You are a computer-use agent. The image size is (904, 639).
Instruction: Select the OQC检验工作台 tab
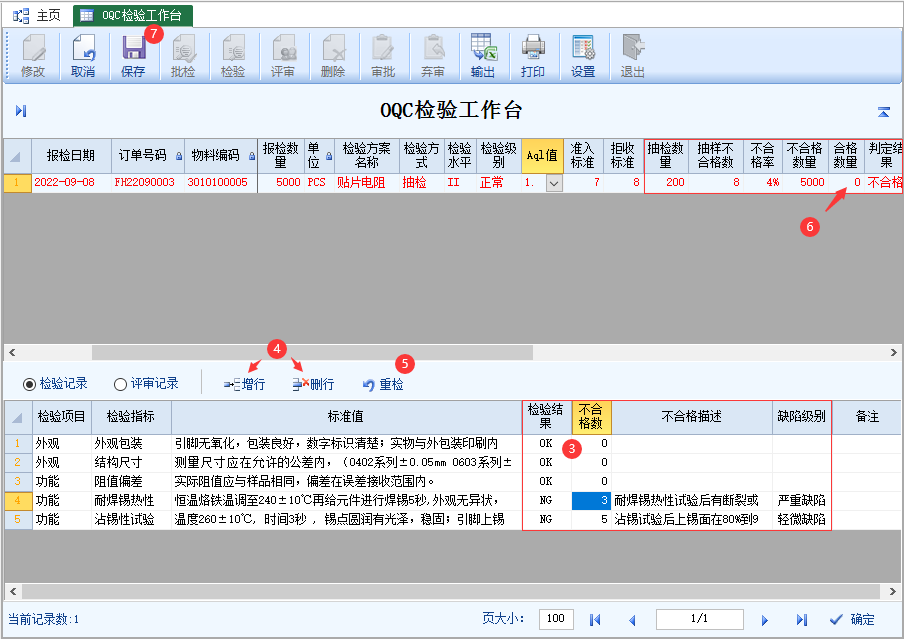pyautogui.click(x=133, y=16)
